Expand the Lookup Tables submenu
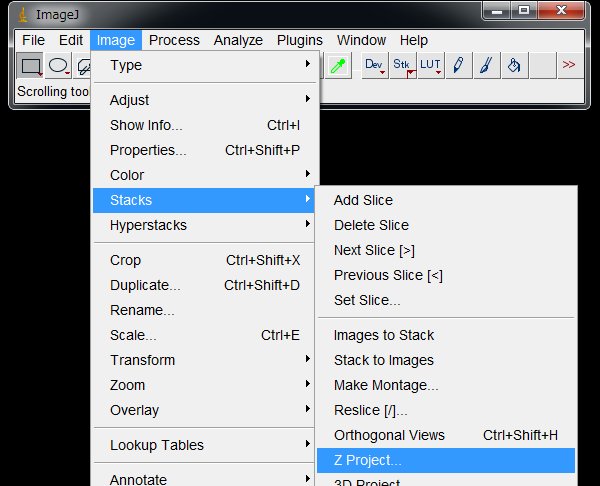This screenshot has width=600, height=486. click(204, 445)
